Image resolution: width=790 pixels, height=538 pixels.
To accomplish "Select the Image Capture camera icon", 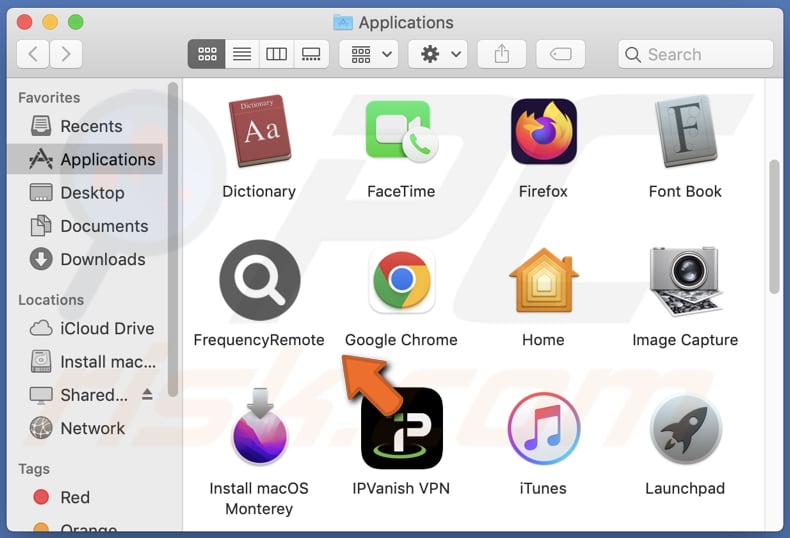I will pyautogui.click(x=685, y=281).
